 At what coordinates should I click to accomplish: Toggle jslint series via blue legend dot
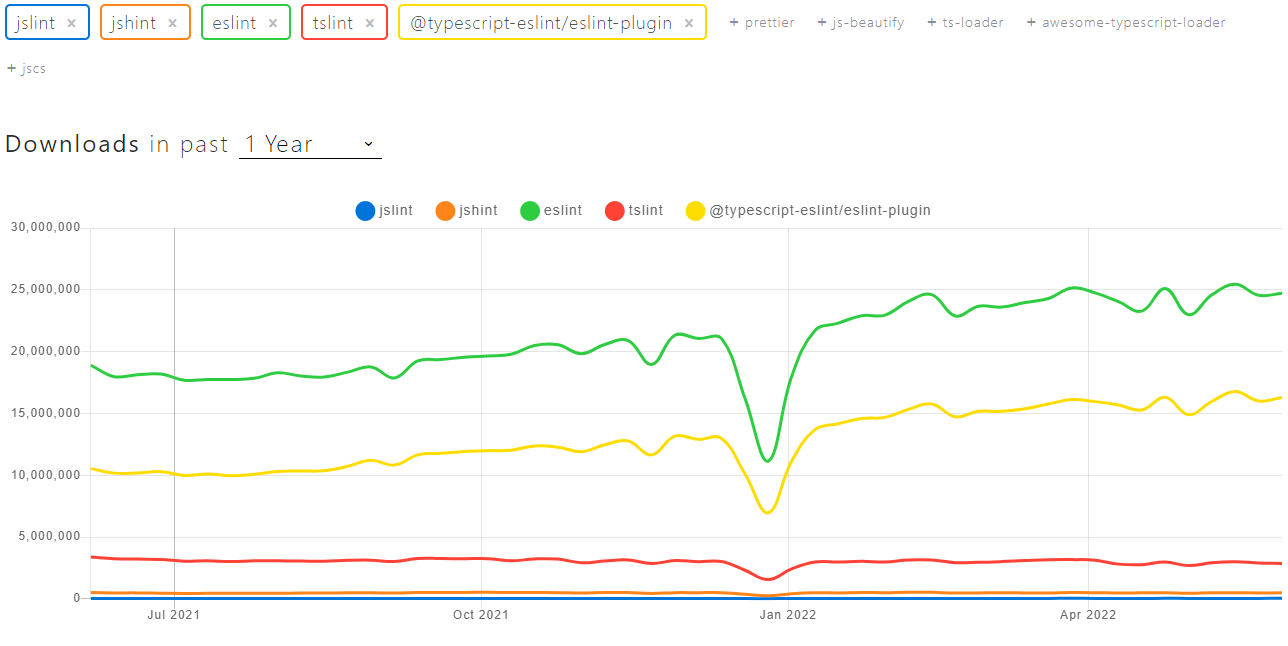click(365, 210)
